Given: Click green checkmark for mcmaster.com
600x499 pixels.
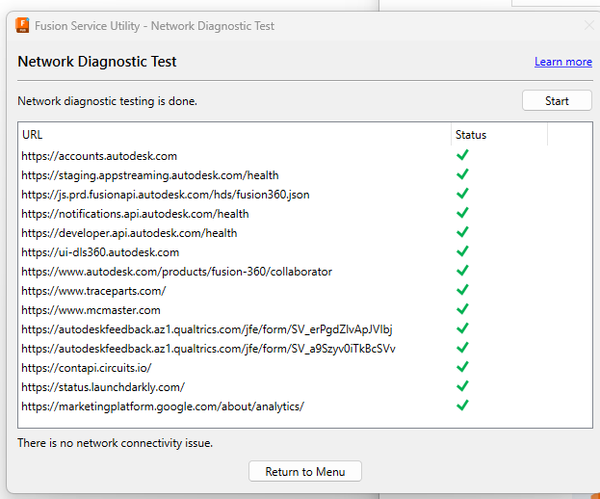Looking at the screenshot, I should (462, 309).
